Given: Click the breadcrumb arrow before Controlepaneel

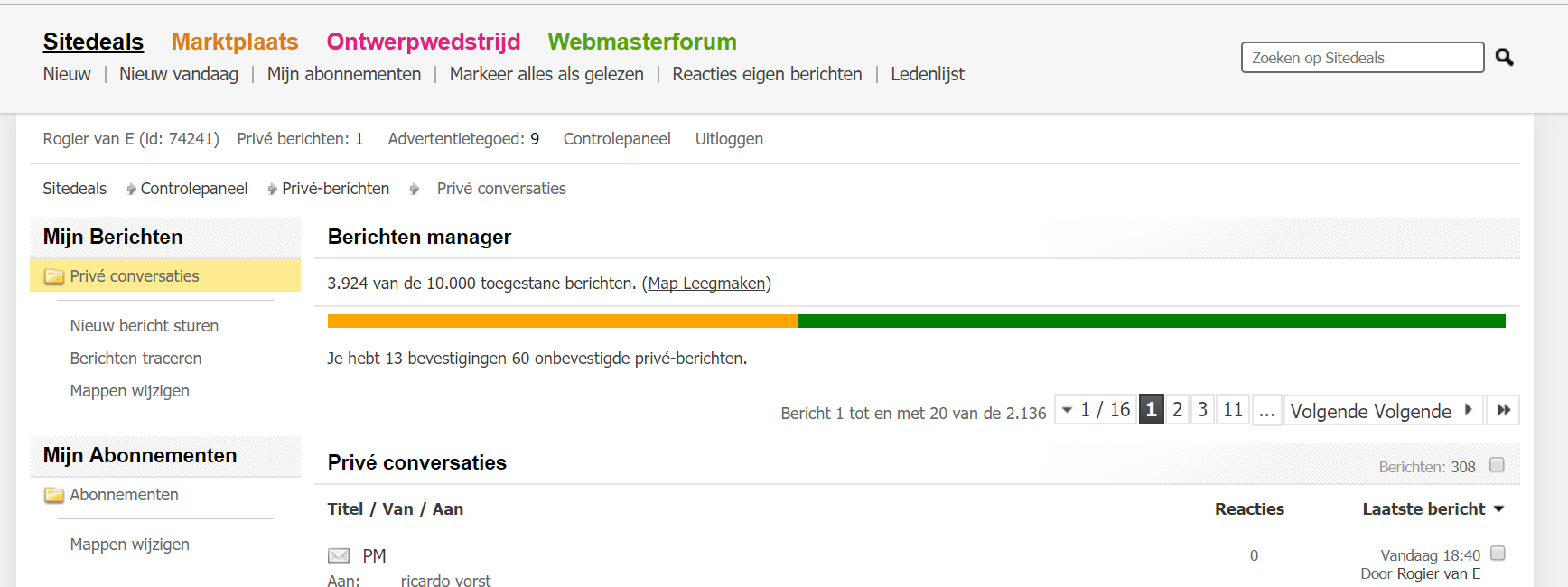Looking at the screenshot, I should pos(132,189).
